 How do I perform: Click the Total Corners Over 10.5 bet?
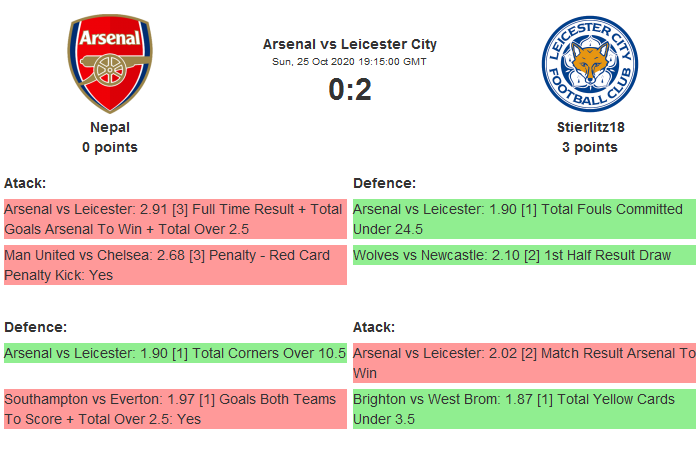click(174, 353)
